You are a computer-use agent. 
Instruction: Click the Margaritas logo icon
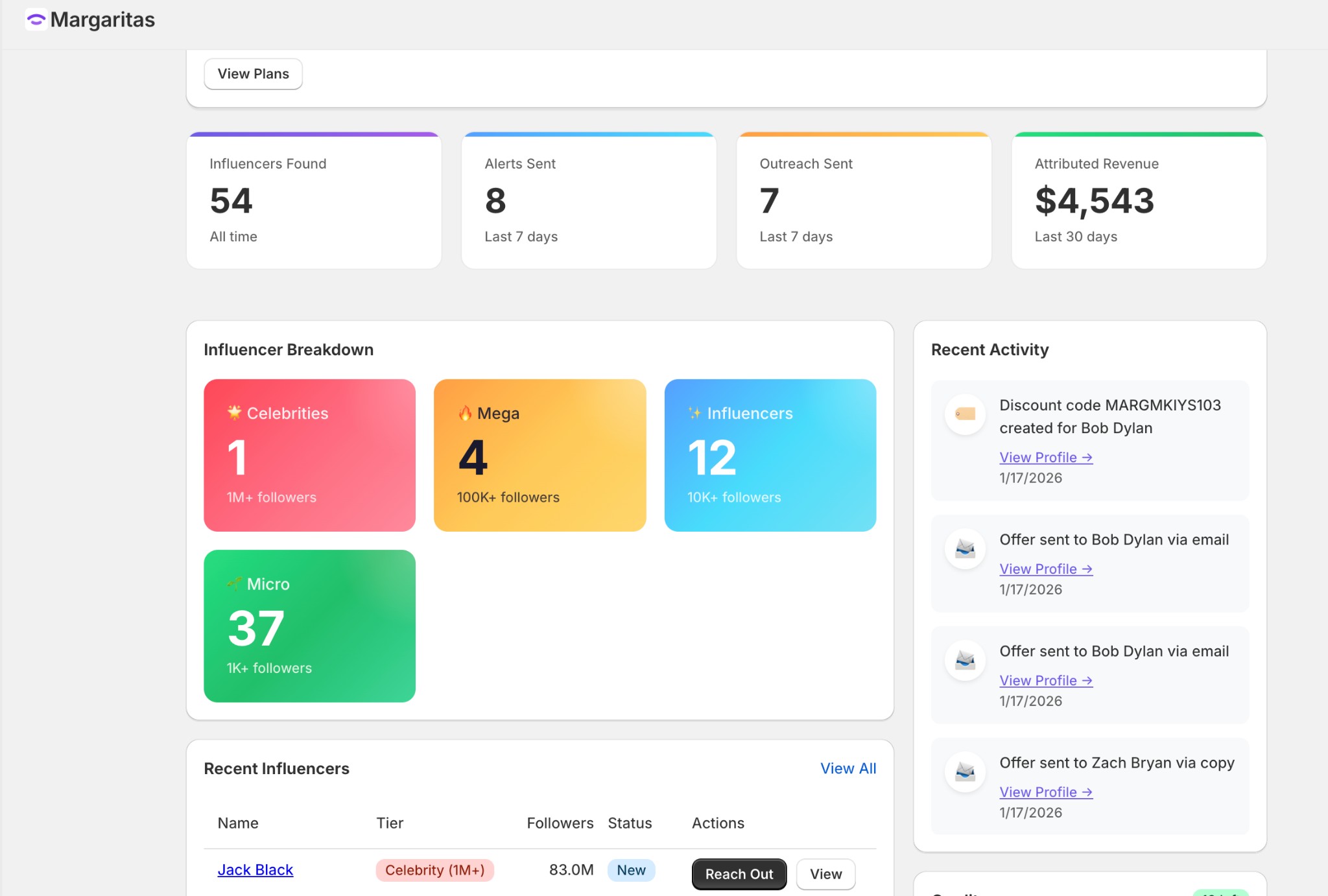[36, 19]
